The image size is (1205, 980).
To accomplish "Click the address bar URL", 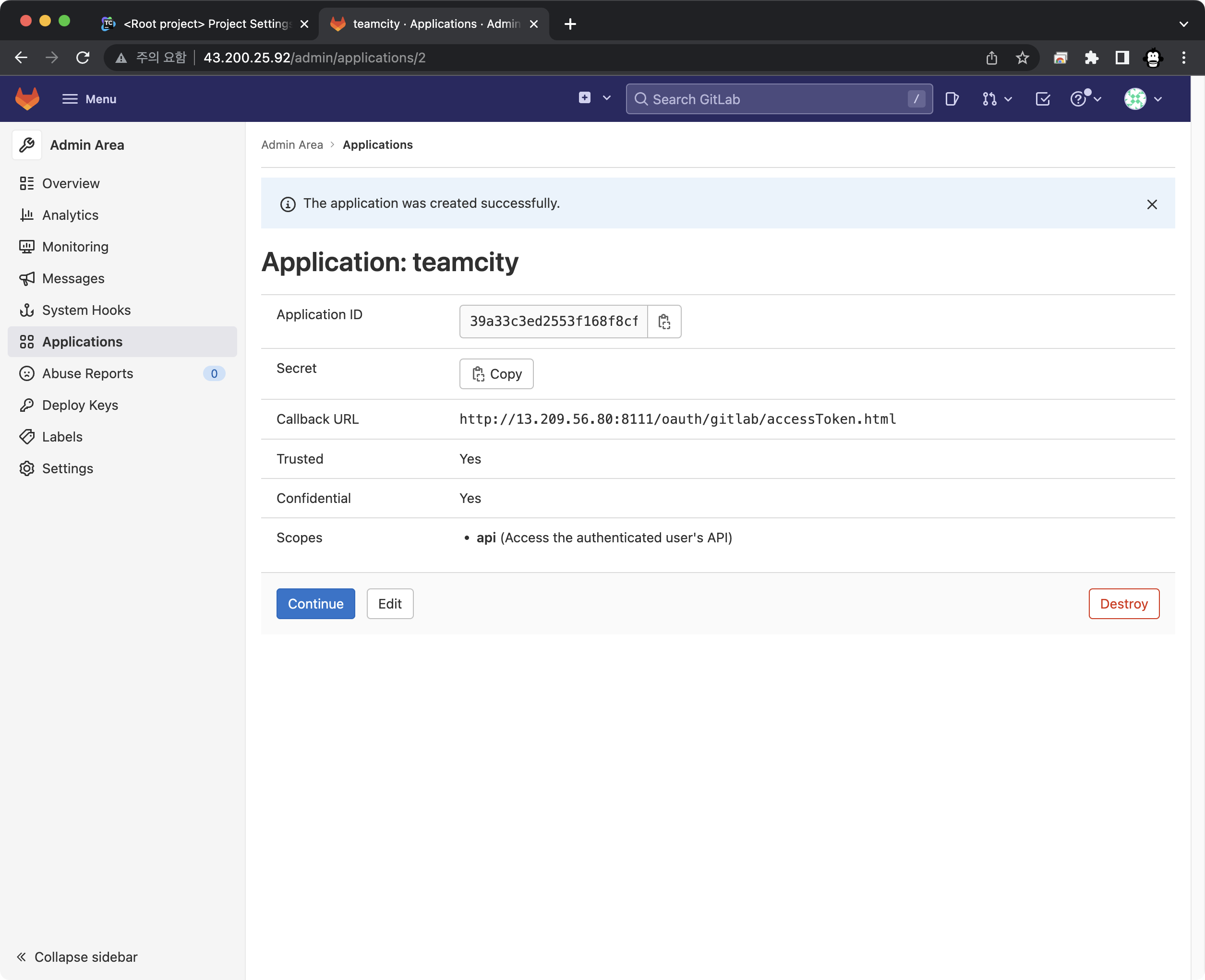I will (x=314, y=58).
